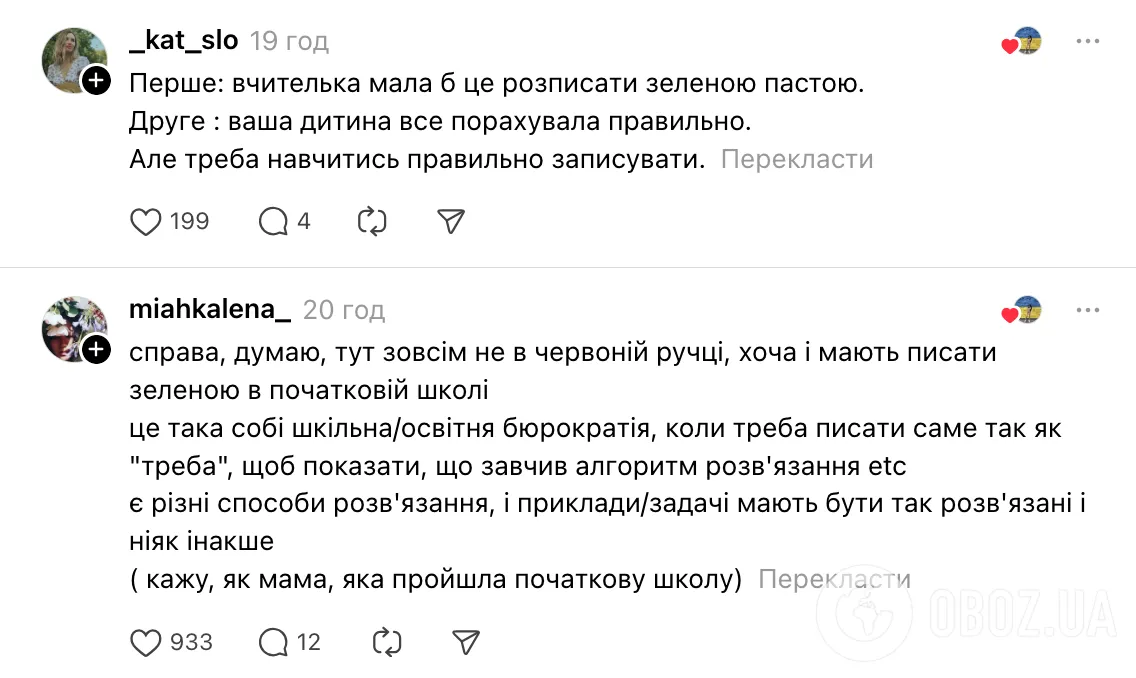View miahkalena_'s profile picture thumbnail
The height and width of the screenshot is (678, 1136).
75,329
